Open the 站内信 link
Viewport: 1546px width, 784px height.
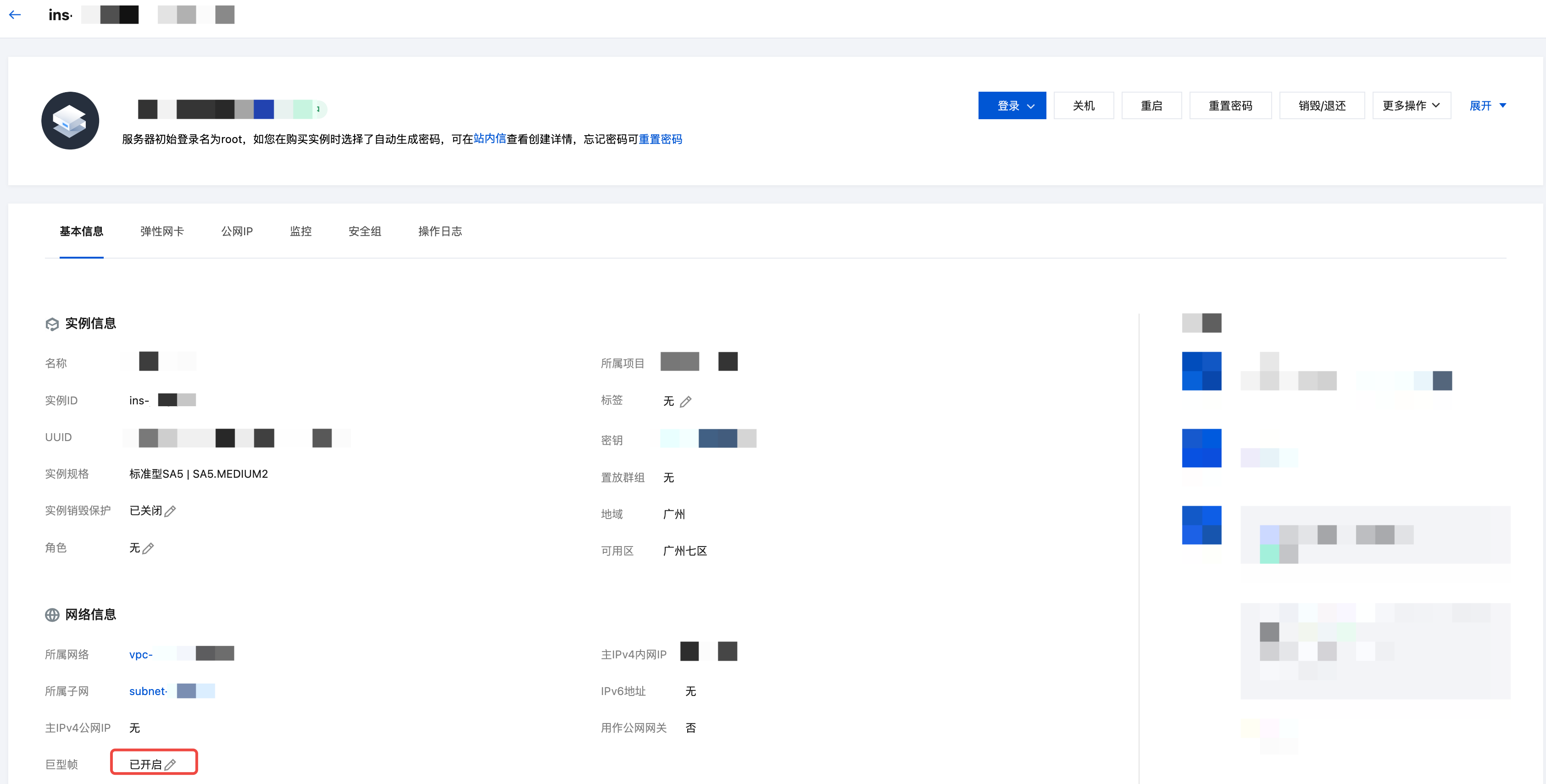[489, 138]
